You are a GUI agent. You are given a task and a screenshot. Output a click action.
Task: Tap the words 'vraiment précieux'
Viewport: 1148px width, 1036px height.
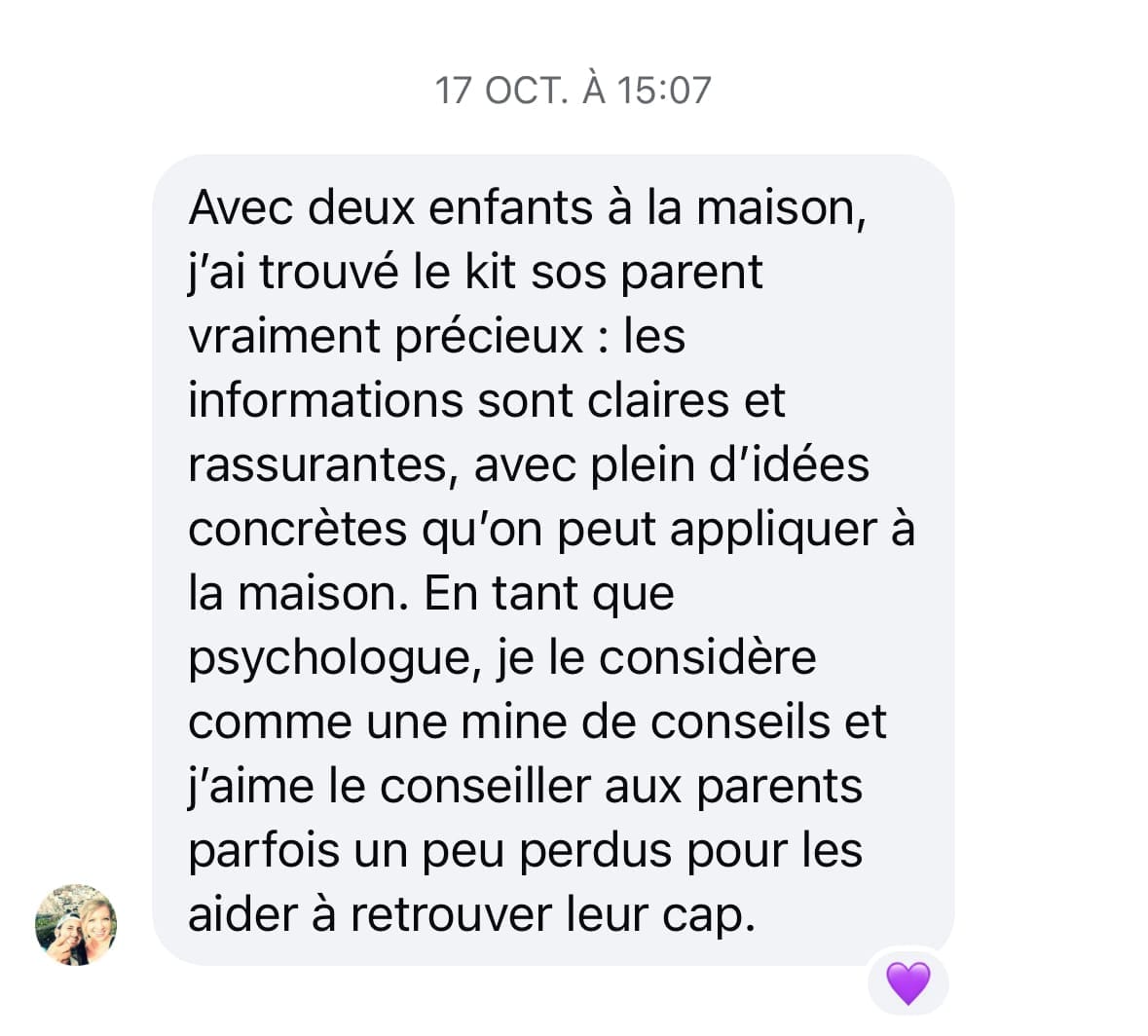point(386,337)
